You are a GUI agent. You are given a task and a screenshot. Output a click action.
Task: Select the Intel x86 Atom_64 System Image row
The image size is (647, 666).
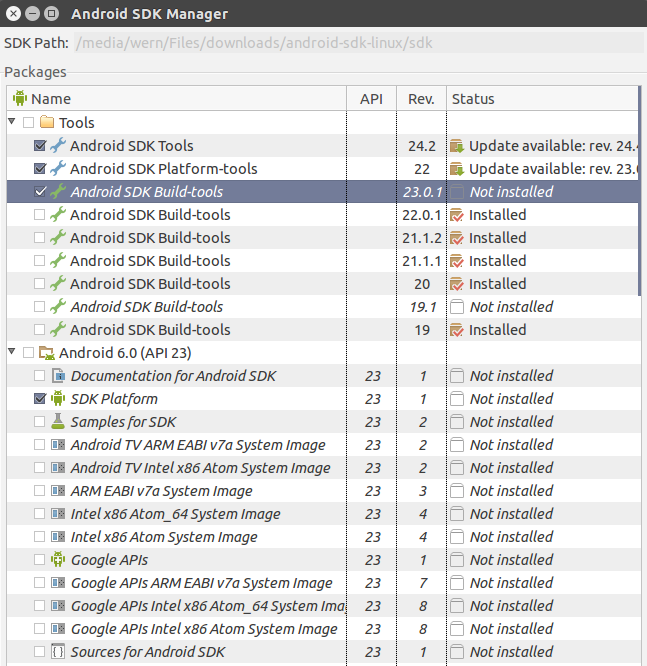tap(175, 514)
